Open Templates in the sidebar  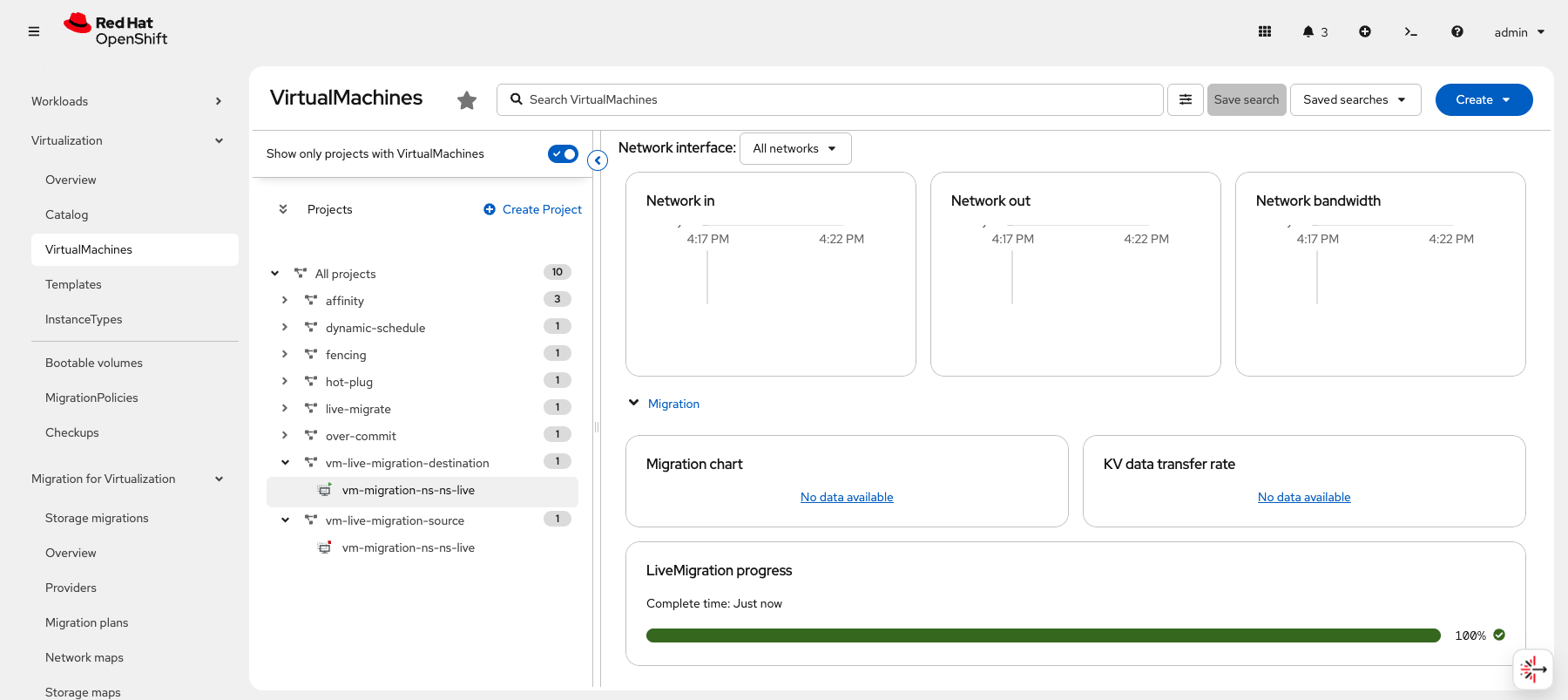pyautogui.click(x=73, y=284)
